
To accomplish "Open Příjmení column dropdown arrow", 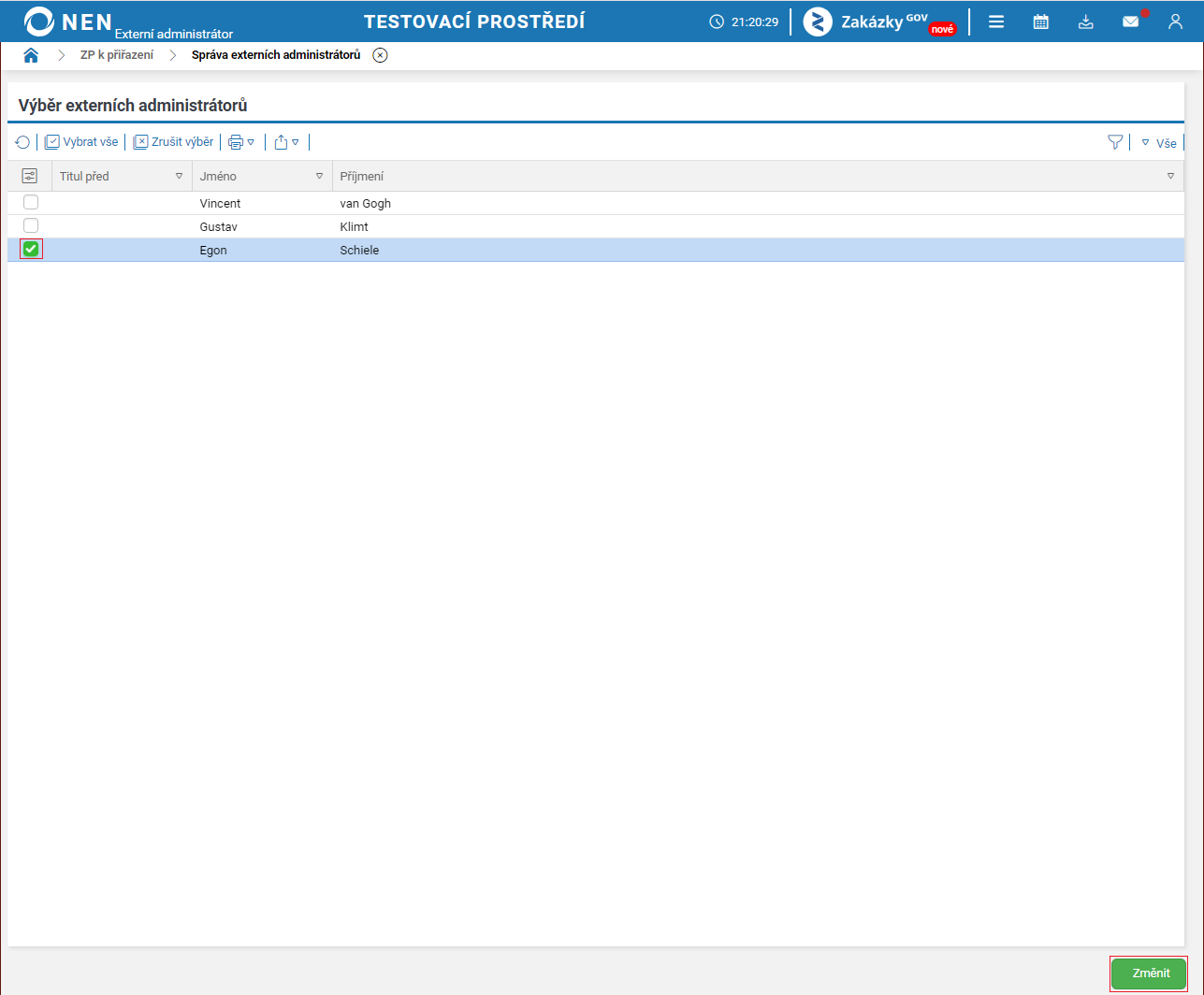I will (x=1170, y=176).
